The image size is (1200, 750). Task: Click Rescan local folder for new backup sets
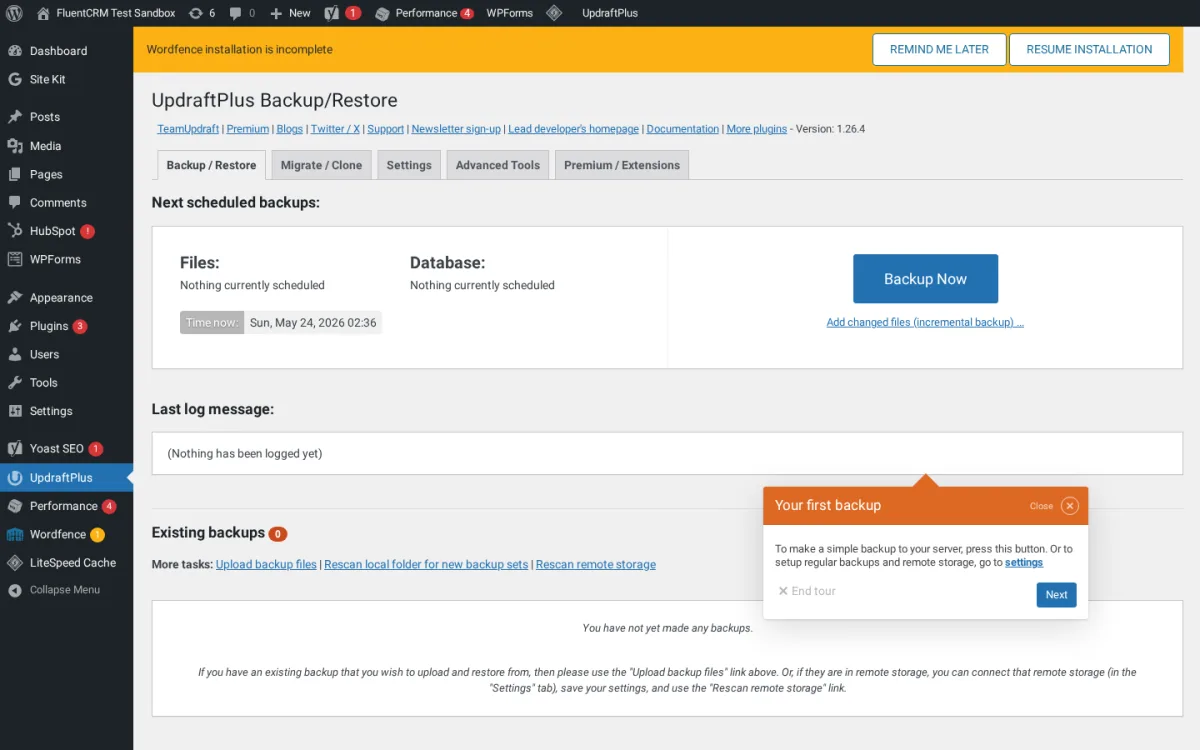click(x=426, y=564)
